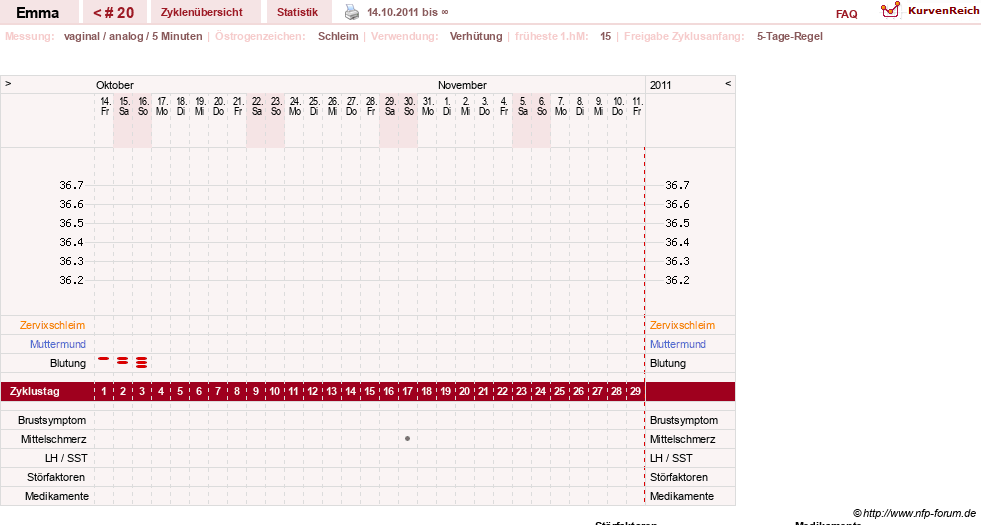Click the date range '14.10.2011 bis ∞'

407,13
